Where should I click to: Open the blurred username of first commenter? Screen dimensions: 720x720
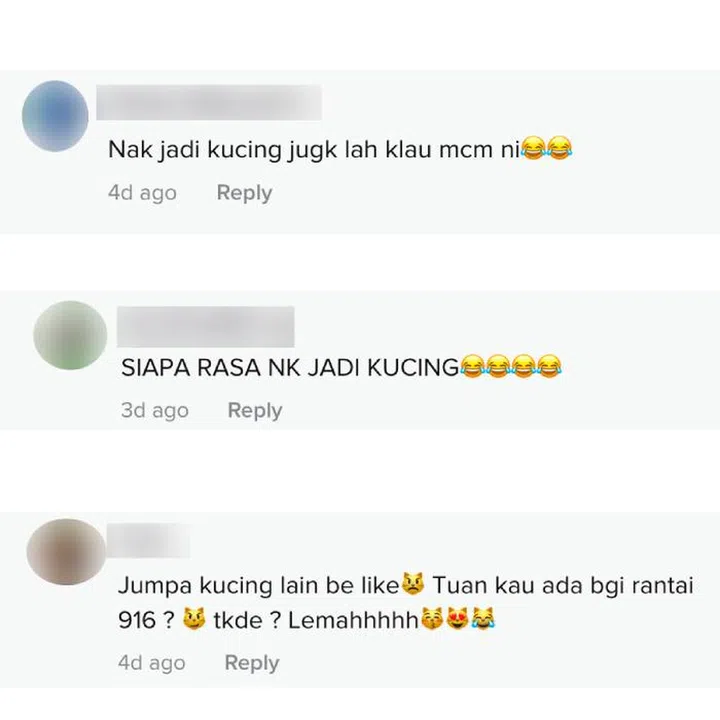[209, 102]
